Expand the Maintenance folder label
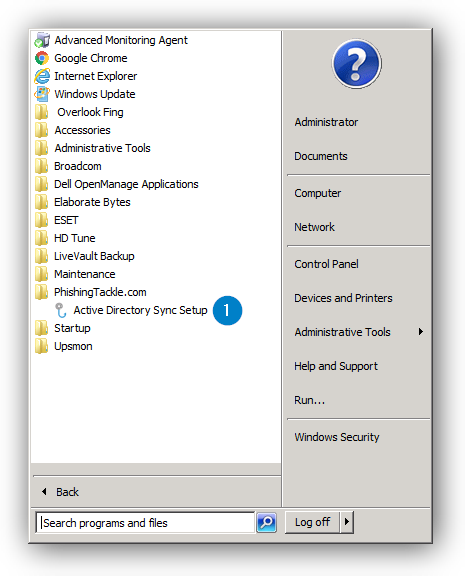Viewport: 465px width, 576px height. [x=84, y=274]
